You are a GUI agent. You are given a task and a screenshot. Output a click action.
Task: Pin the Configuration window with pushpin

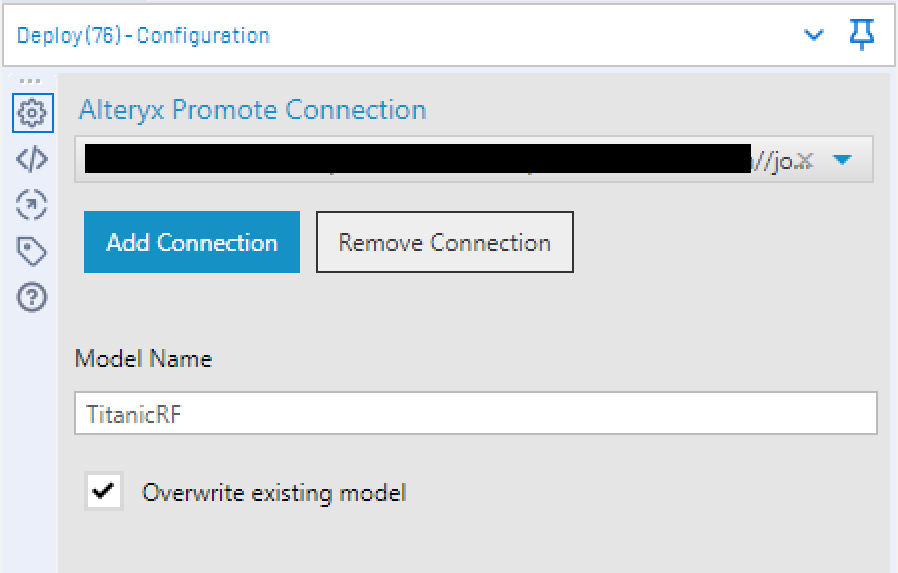(862, 34)
